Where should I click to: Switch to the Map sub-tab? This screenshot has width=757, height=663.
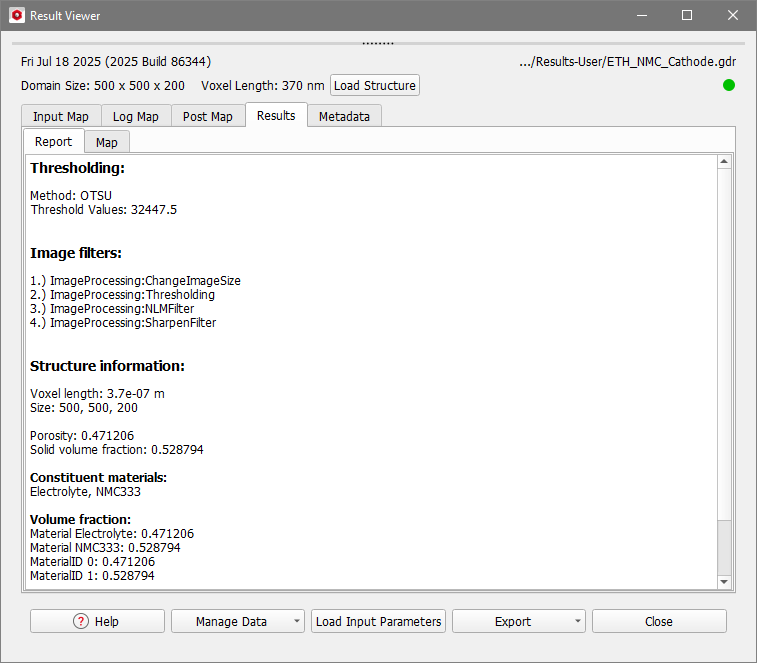pos(106,142)
